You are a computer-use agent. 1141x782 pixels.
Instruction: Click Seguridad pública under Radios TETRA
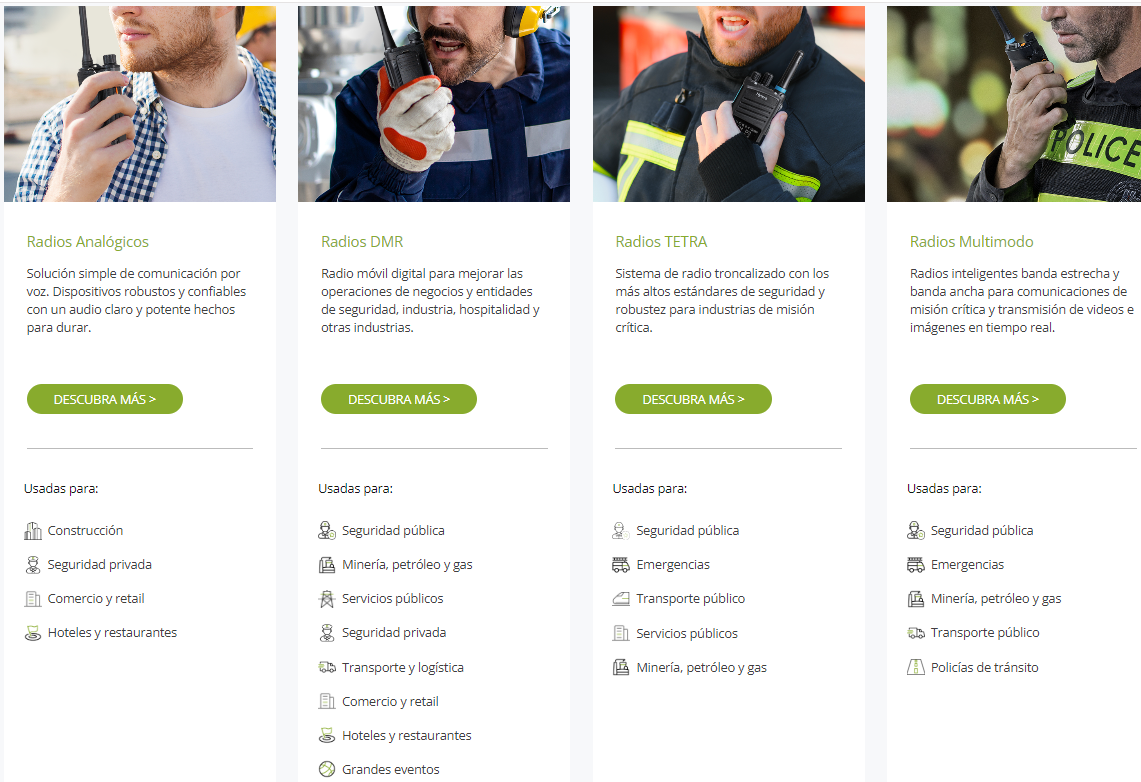pyautogui.click(x=688, y=530)
